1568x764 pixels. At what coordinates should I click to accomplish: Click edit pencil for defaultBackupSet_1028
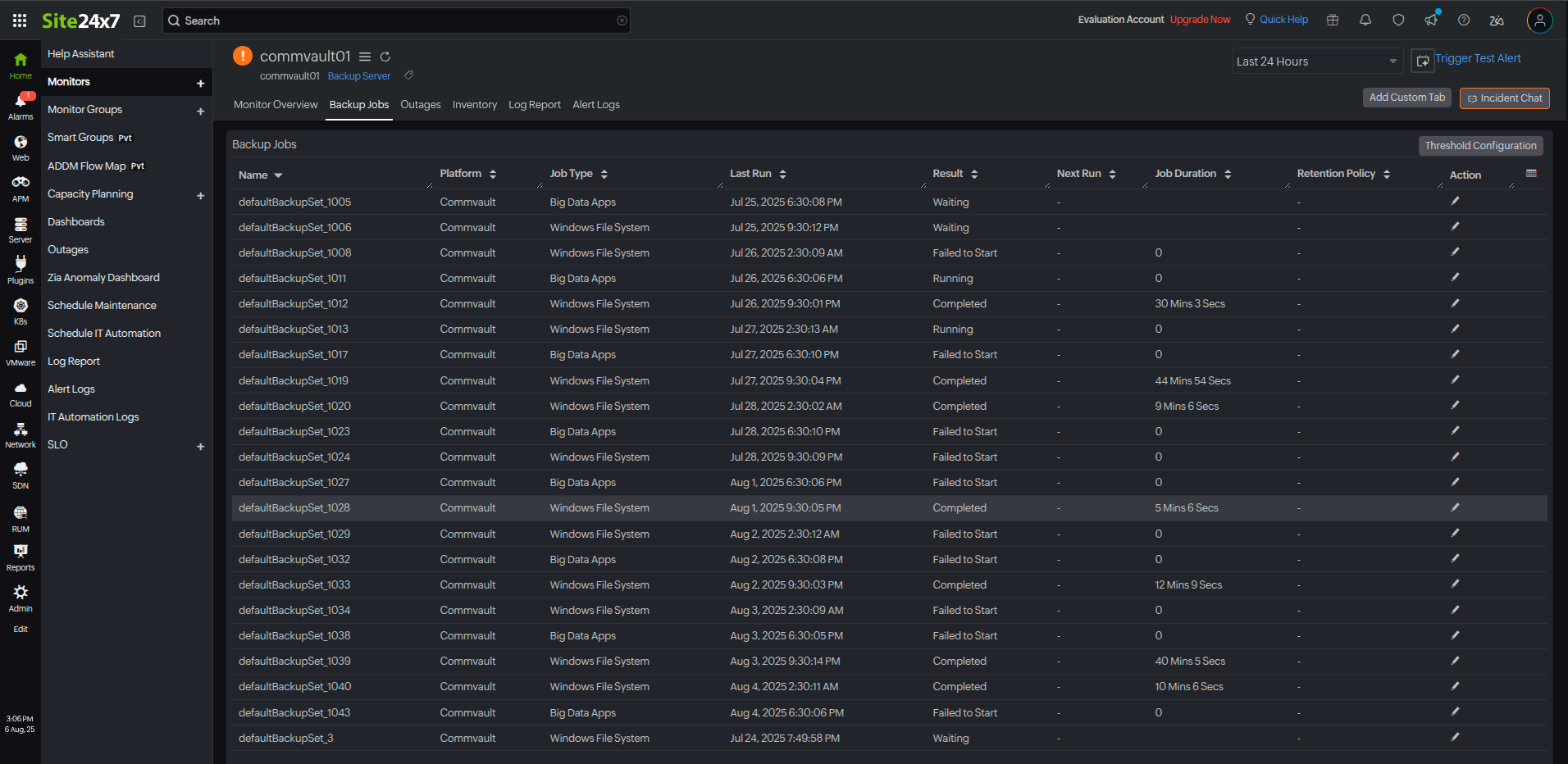point(1455,507)
